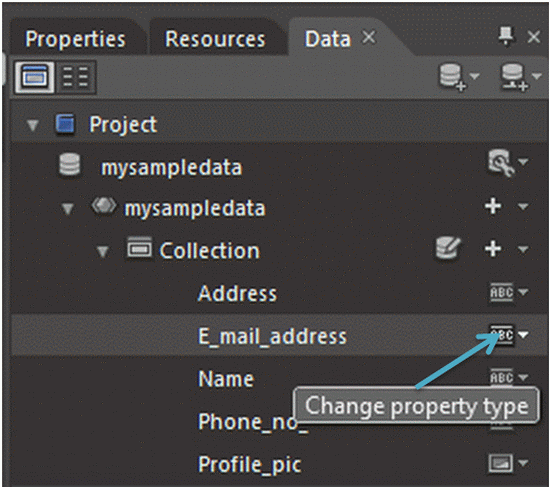Click the ABC type icon for Address
The width and height of the screenshot is (550, 487).
[502, 292]
